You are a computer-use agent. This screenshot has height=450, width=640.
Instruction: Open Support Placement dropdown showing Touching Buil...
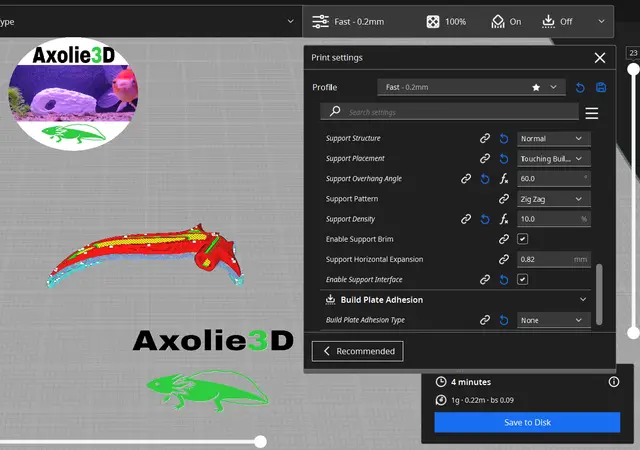[x=553, y=158]
